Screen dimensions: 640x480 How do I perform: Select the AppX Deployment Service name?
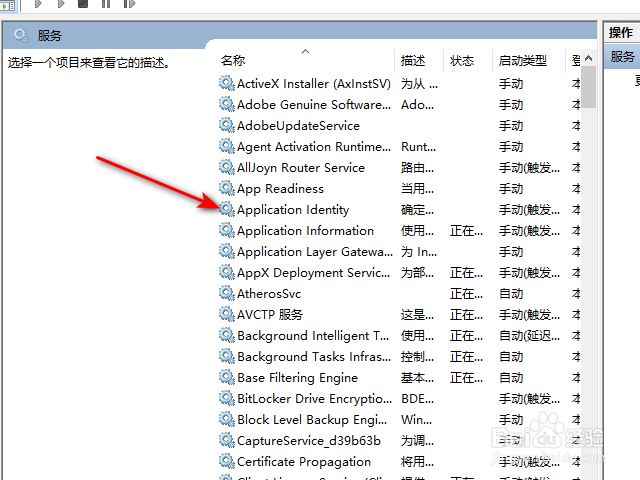(313, 273)
